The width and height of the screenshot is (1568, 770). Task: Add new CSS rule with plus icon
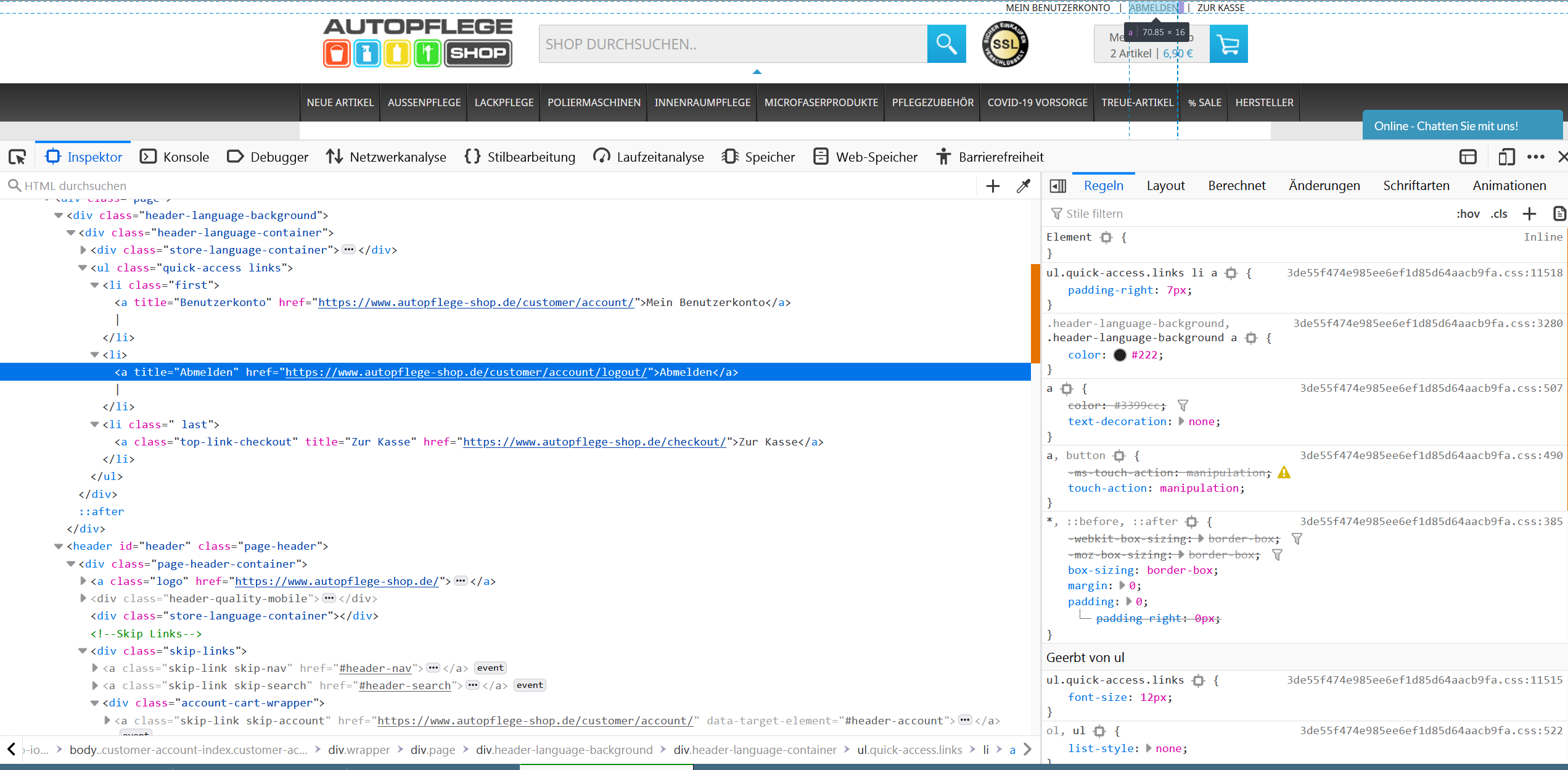[1529, 214]
